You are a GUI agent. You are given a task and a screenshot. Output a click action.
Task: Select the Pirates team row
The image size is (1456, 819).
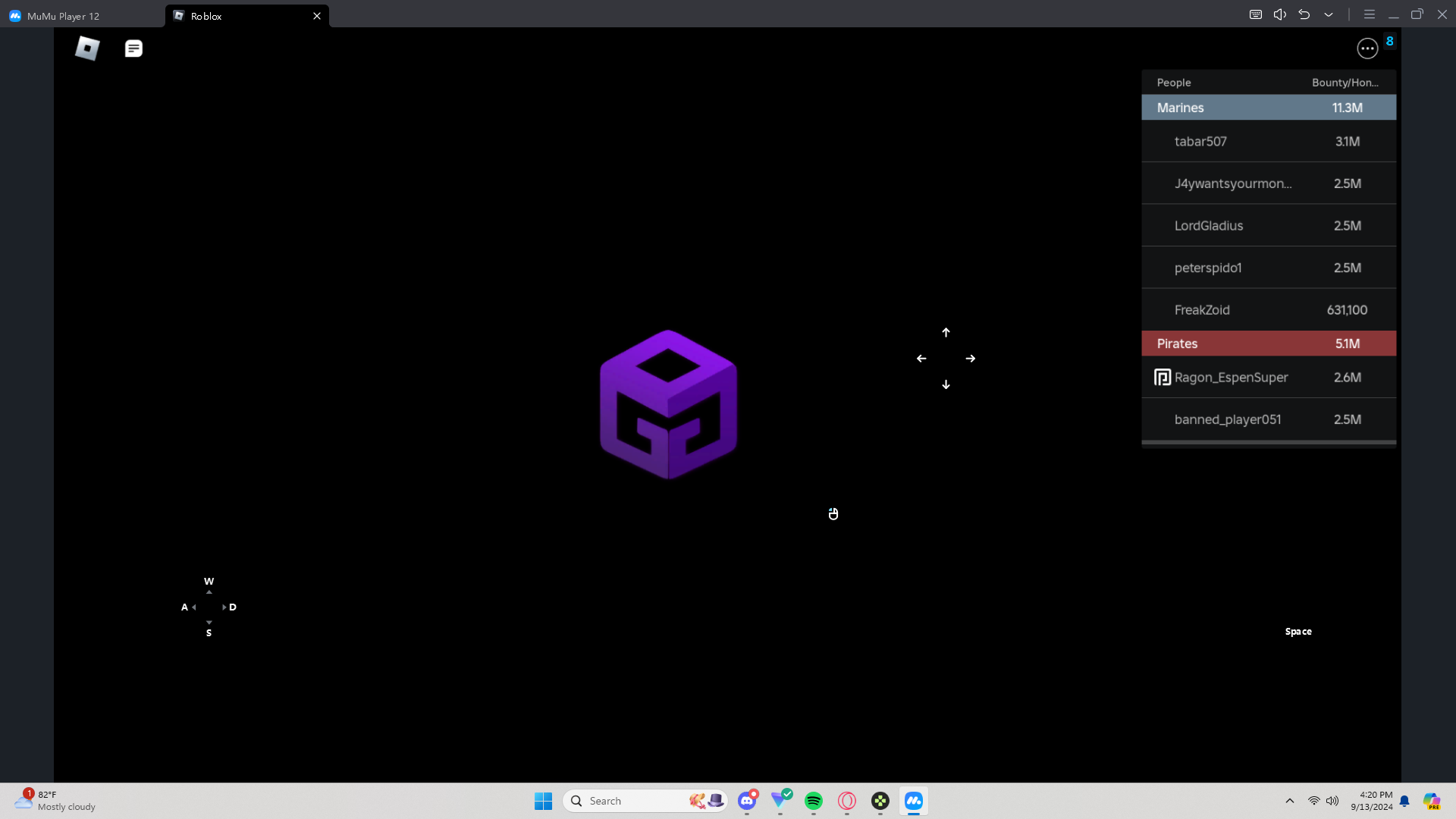[1269, 344]
